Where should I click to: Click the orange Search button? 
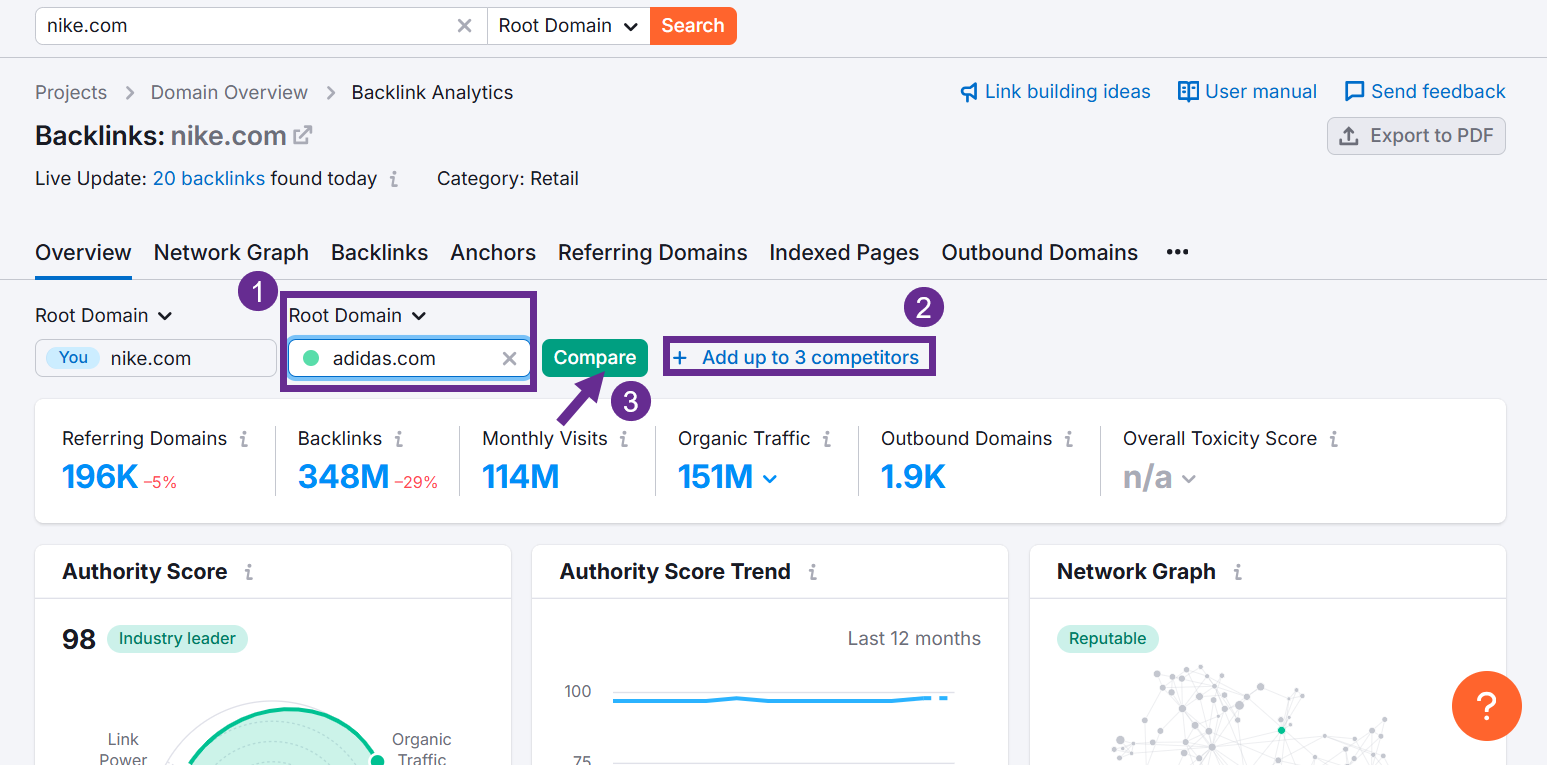point(693,26)
